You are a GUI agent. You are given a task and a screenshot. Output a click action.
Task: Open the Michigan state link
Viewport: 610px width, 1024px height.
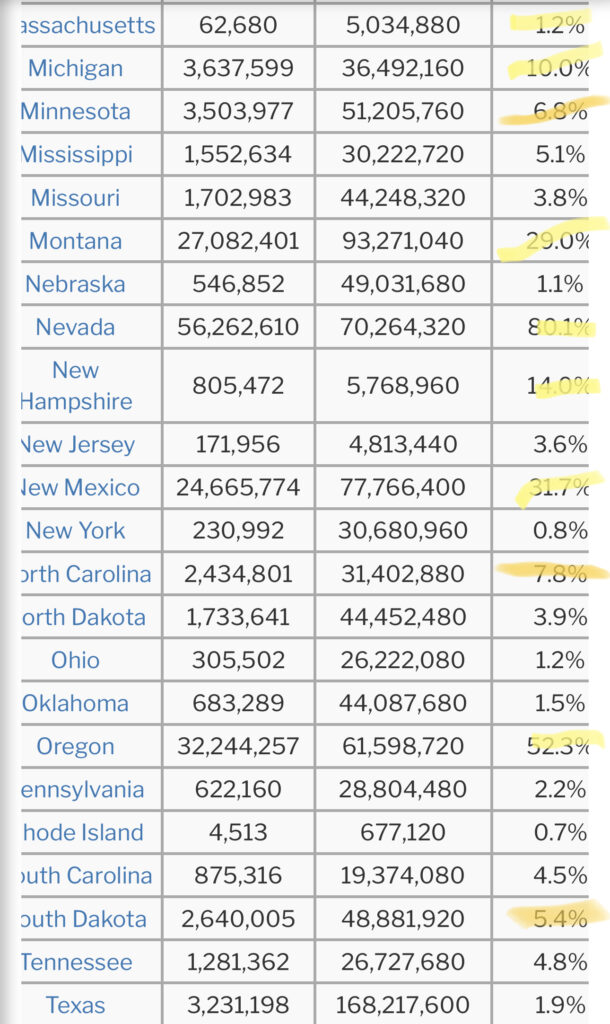(76, 68)
